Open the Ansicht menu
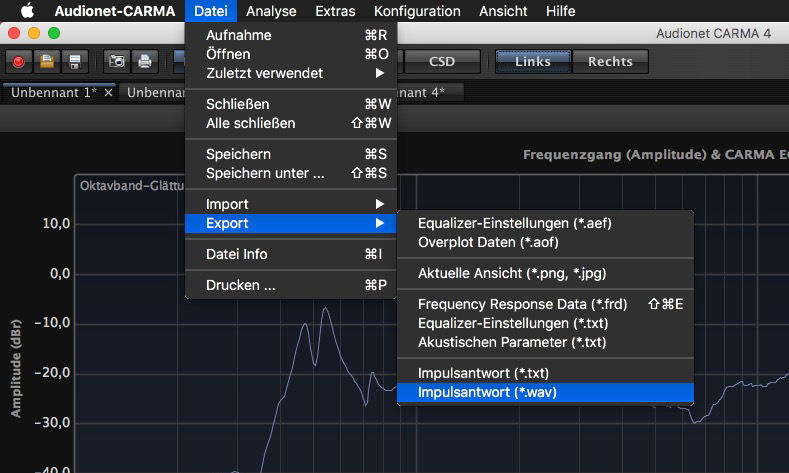Image resolution: width=789 pixels, height=473 pixels. tap(503, 11)
